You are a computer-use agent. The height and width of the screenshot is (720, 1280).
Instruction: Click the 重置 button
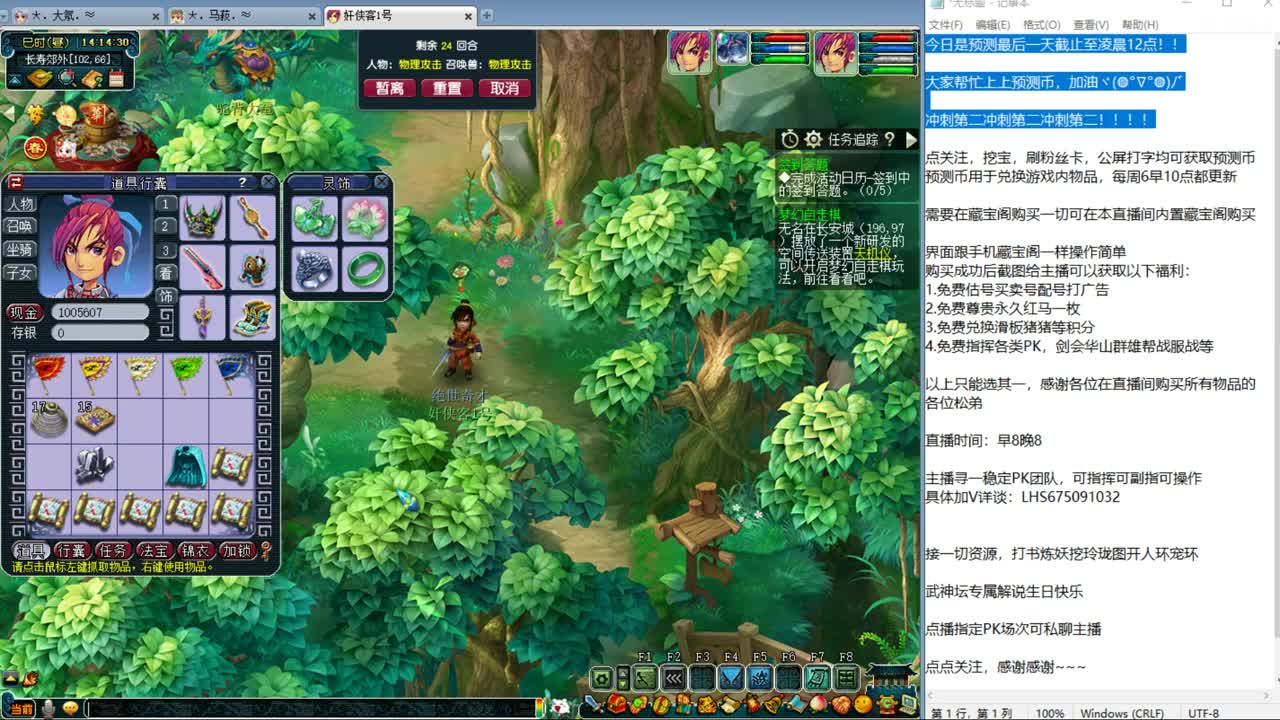447,88
